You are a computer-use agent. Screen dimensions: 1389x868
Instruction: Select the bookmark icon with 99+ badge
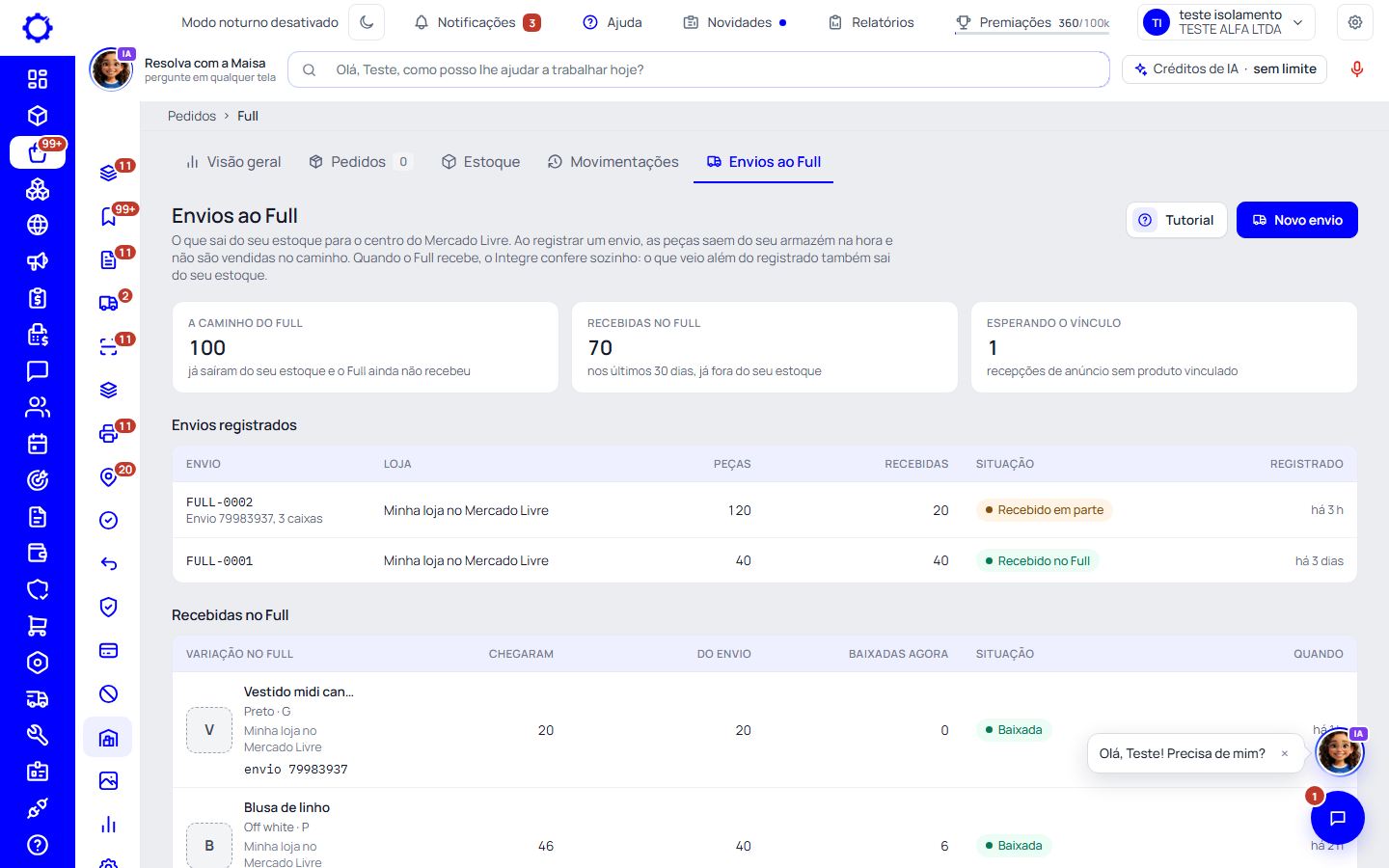109,216
